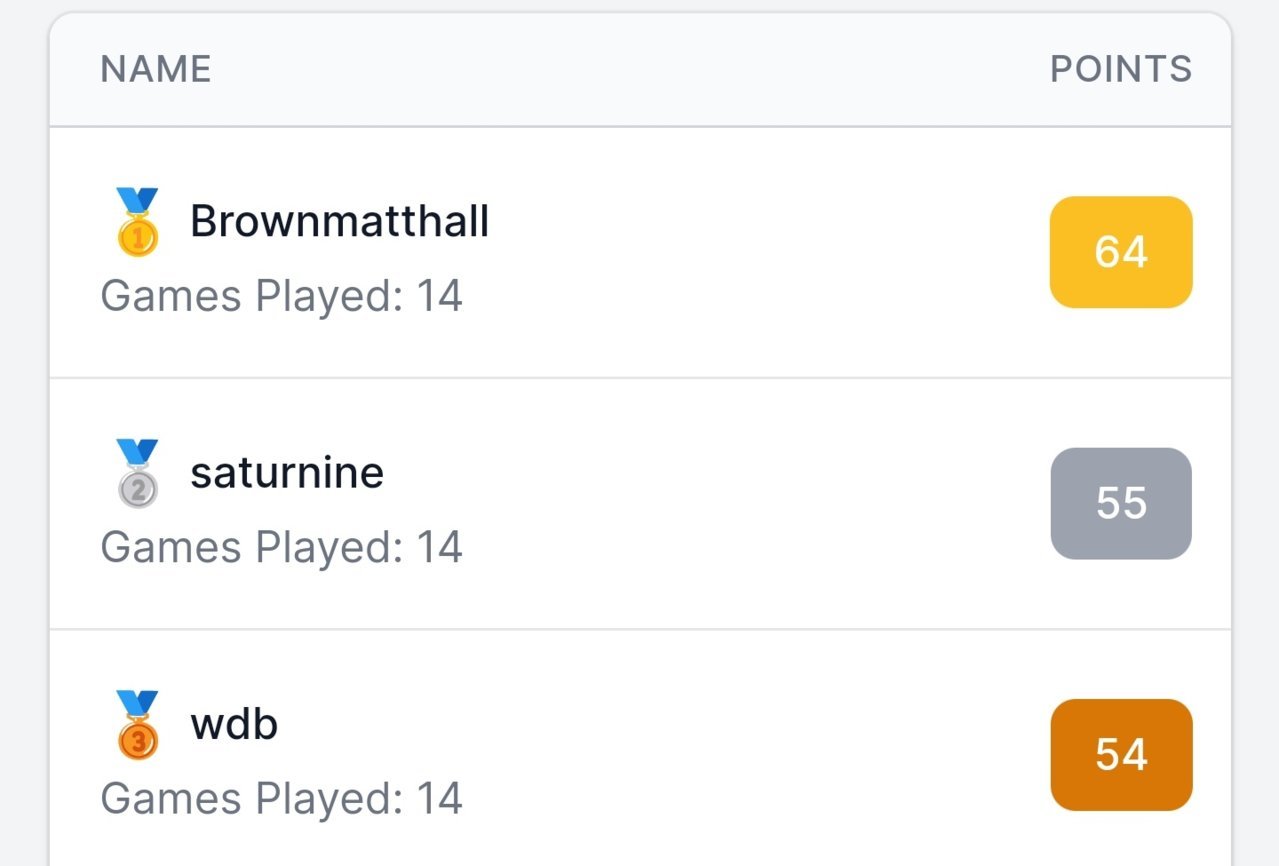Select the wdb leaderboard row
This screenshot has width=1279, height=866.
[640, 748]
